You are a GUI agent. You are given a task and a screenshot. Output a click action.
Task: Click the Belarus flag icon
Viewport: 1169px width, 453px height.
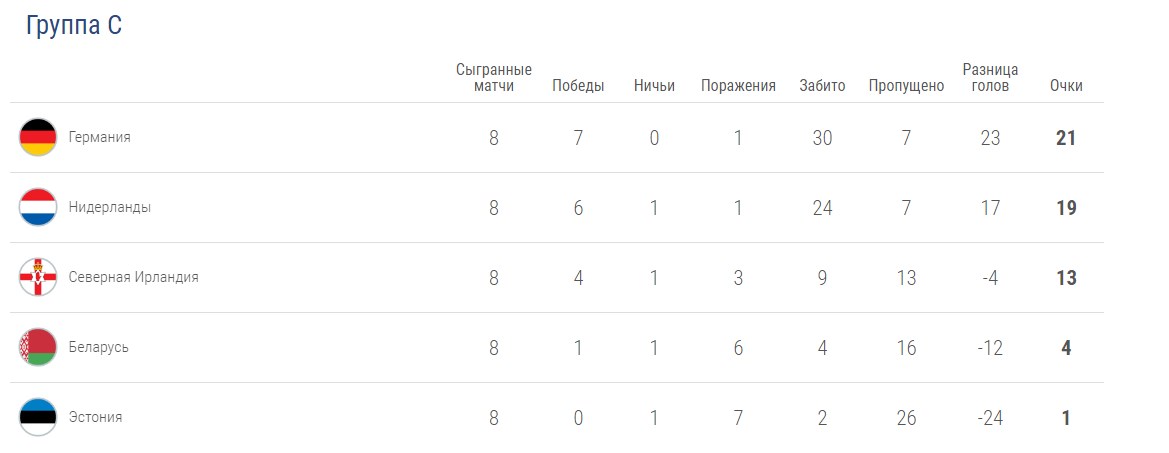tap(38, 347)
